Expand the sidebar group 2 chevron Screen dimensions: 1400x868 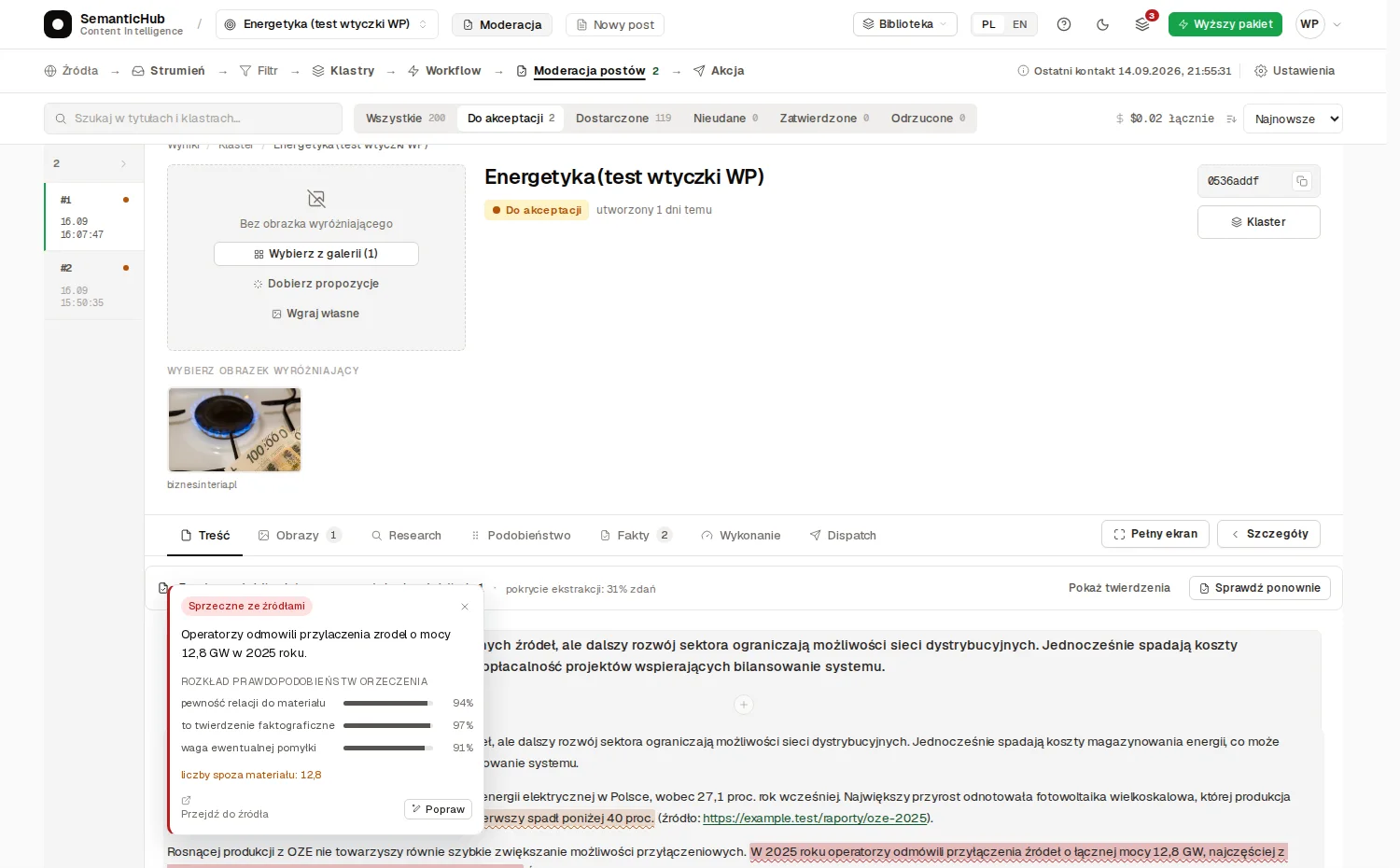[x=123, y=164]
